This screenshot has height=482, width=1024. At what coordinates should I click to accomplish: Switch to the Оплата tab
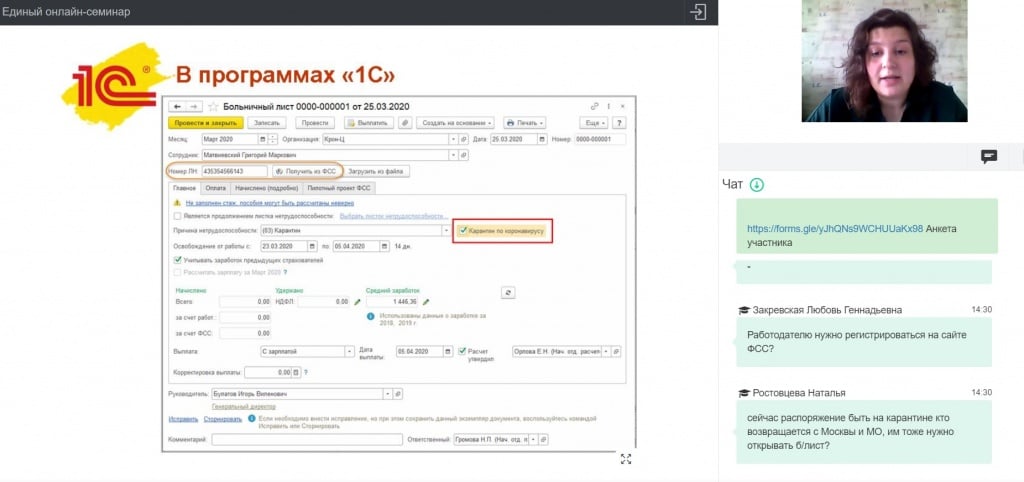(x=215, y=187)
